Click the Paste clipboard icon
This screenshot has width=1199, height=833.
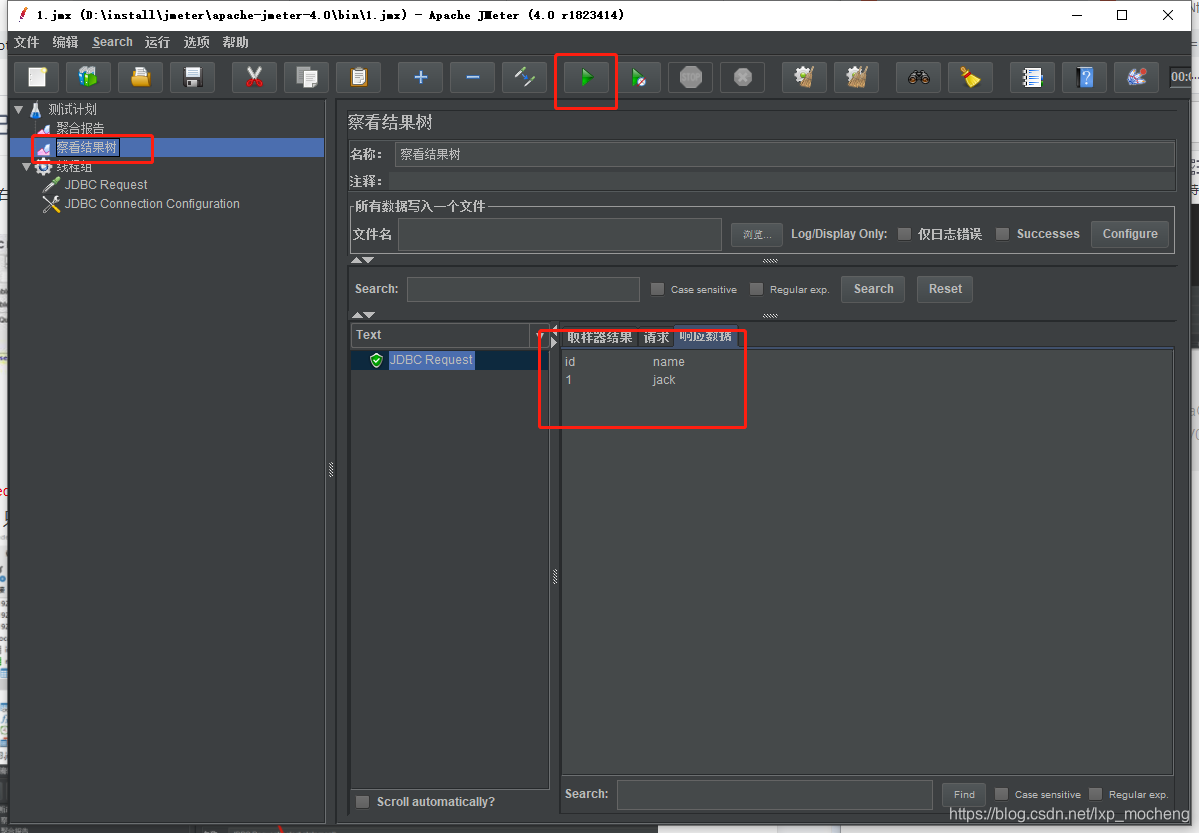359,77
